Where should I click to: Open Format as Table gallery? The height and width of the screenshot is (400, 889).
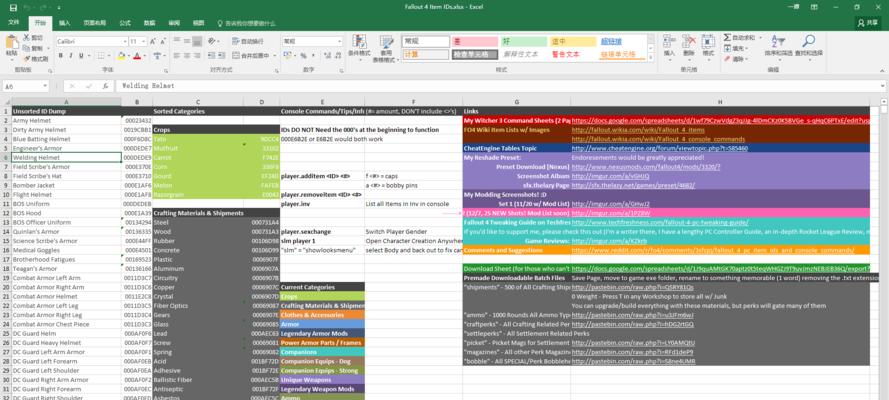[x=386, y=48]
